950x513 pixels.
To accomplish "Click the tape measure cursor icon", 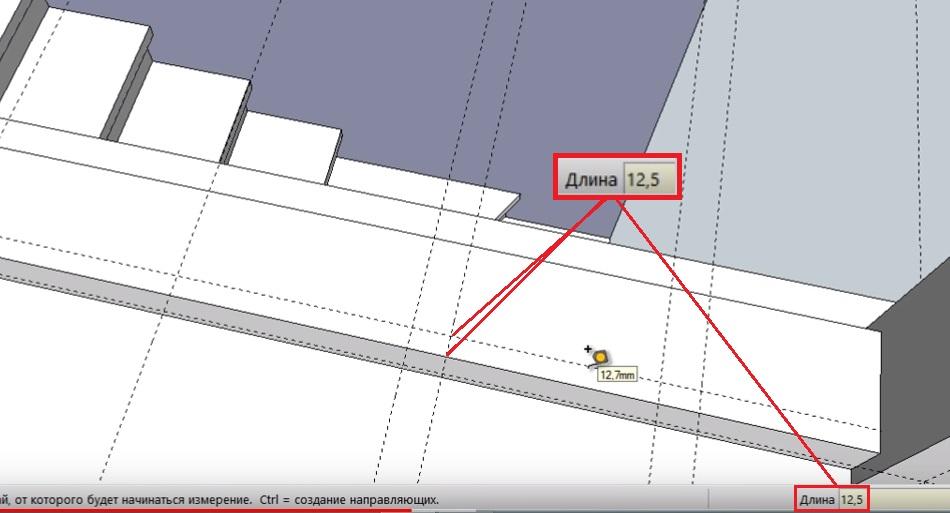I will [x=599, y=356].
